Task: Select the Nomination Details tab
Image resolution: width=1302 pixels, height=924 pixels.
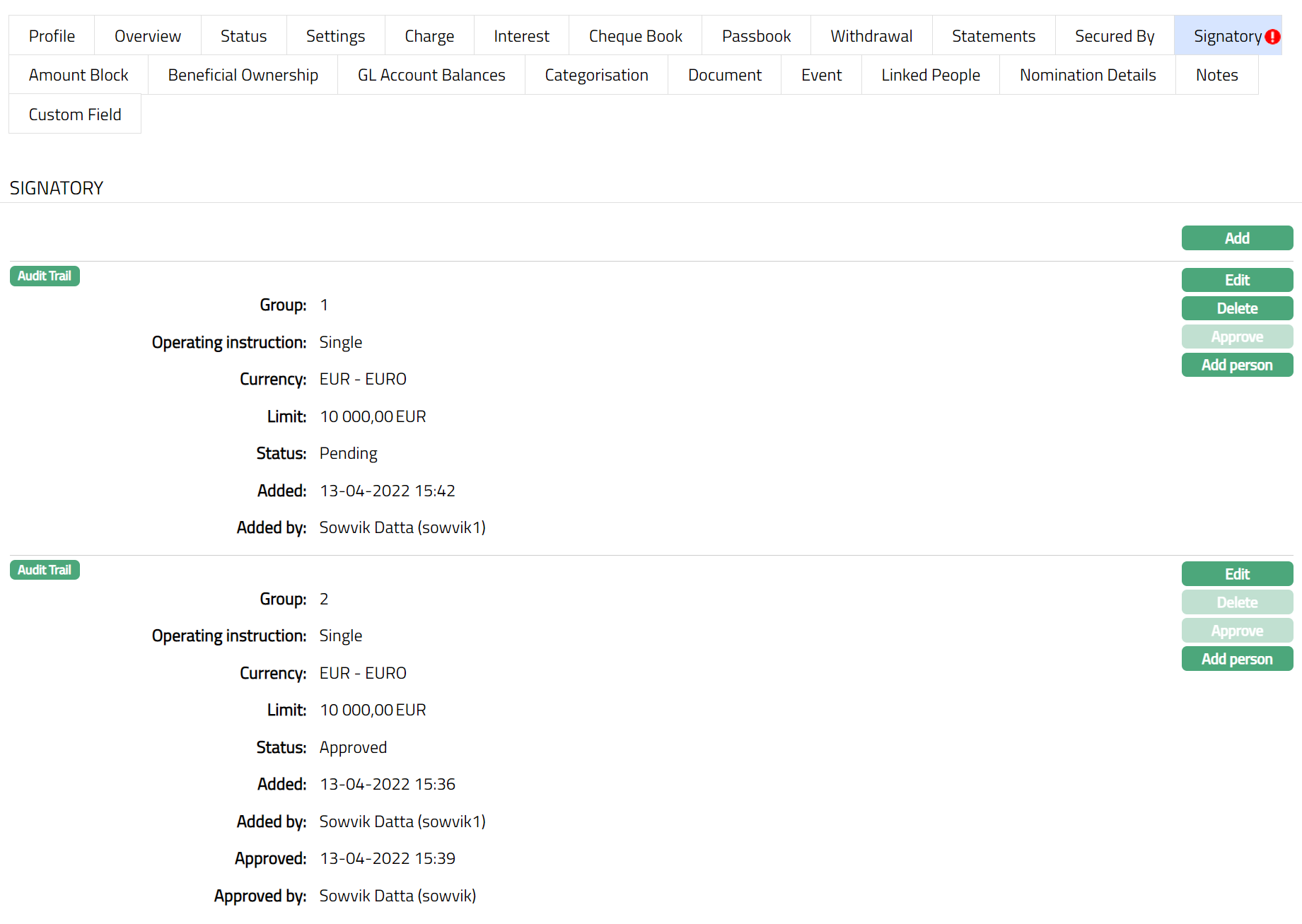Action: [x=1087, y=75]
